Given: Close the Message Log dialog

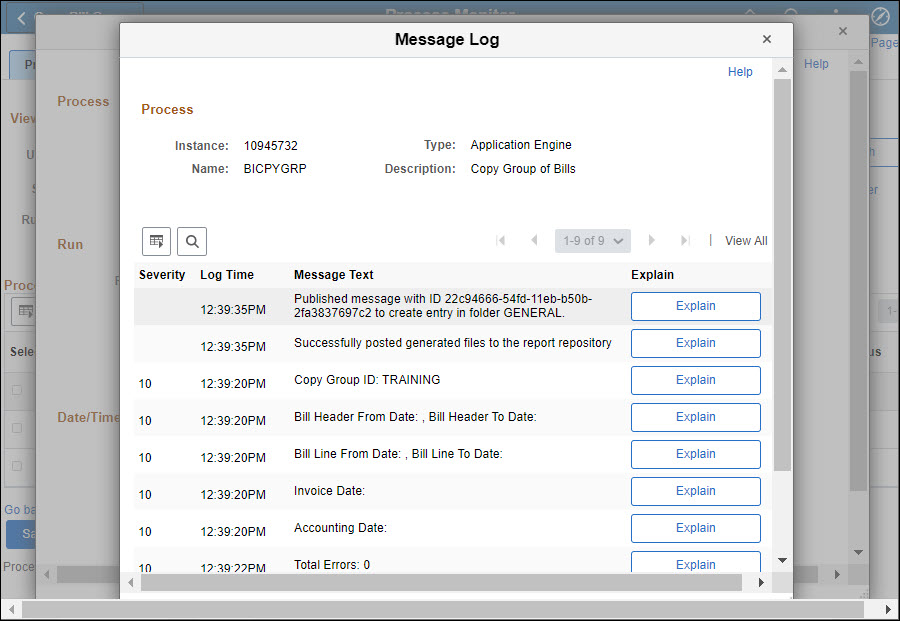Looking at the screenshot, I should coord(767,39).
